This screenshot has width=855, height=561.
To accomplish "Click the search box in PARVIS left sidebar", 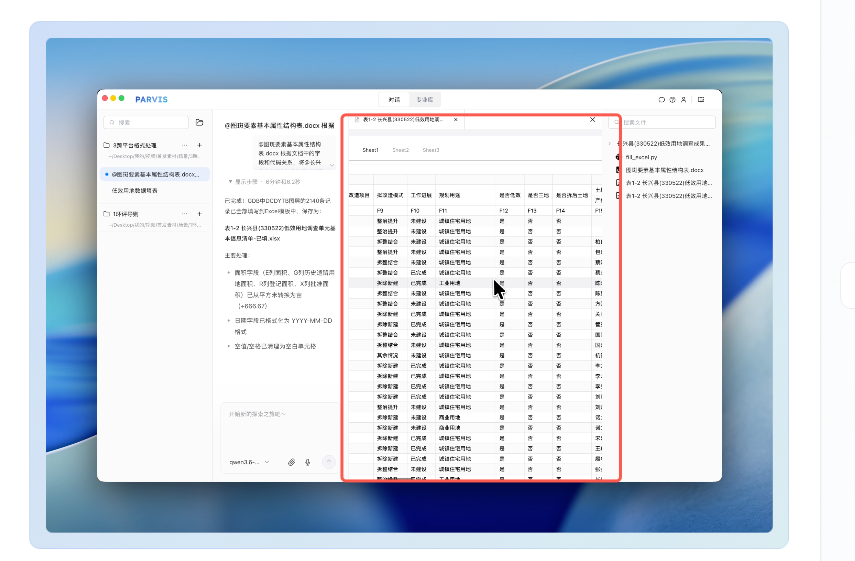I will (x=146, y=123).
